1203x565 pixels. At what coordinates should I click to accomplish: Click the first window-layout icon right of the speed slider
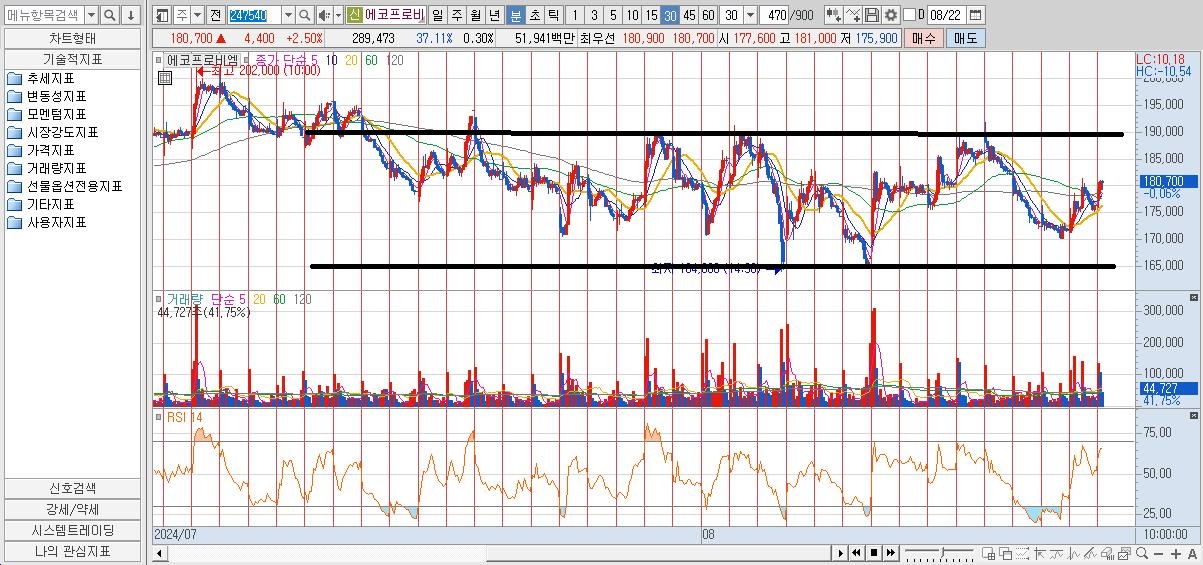[x=988, y=553]
